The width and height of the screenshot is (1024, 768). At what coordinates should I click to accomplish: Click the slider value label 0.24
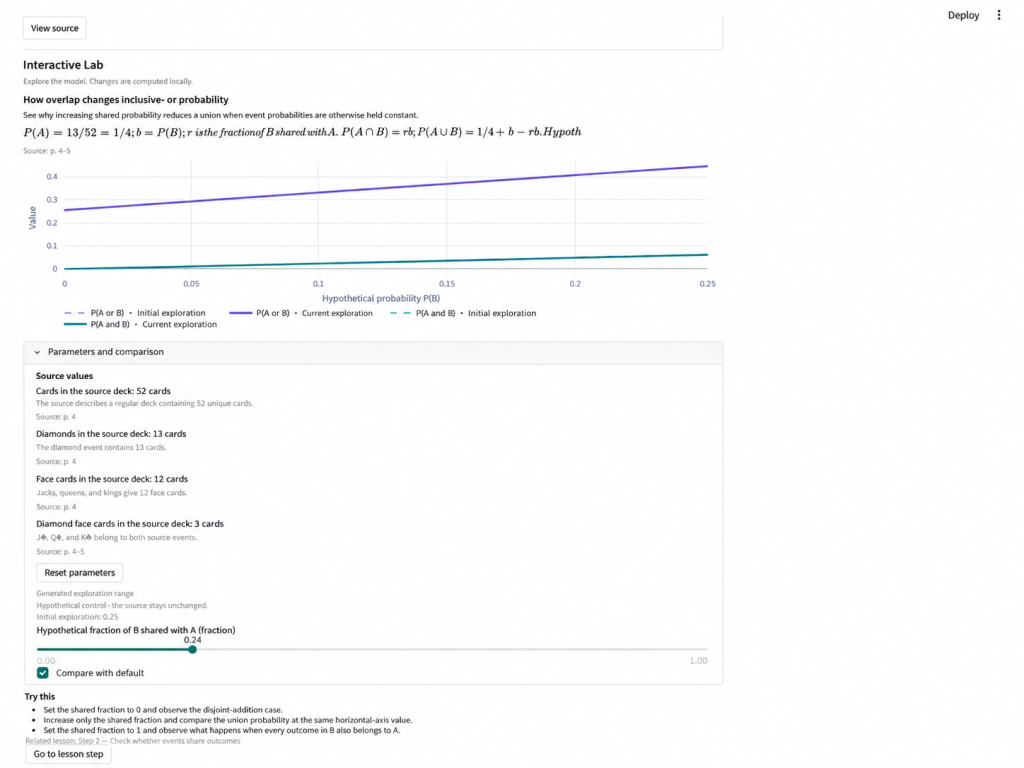point(193,640)
